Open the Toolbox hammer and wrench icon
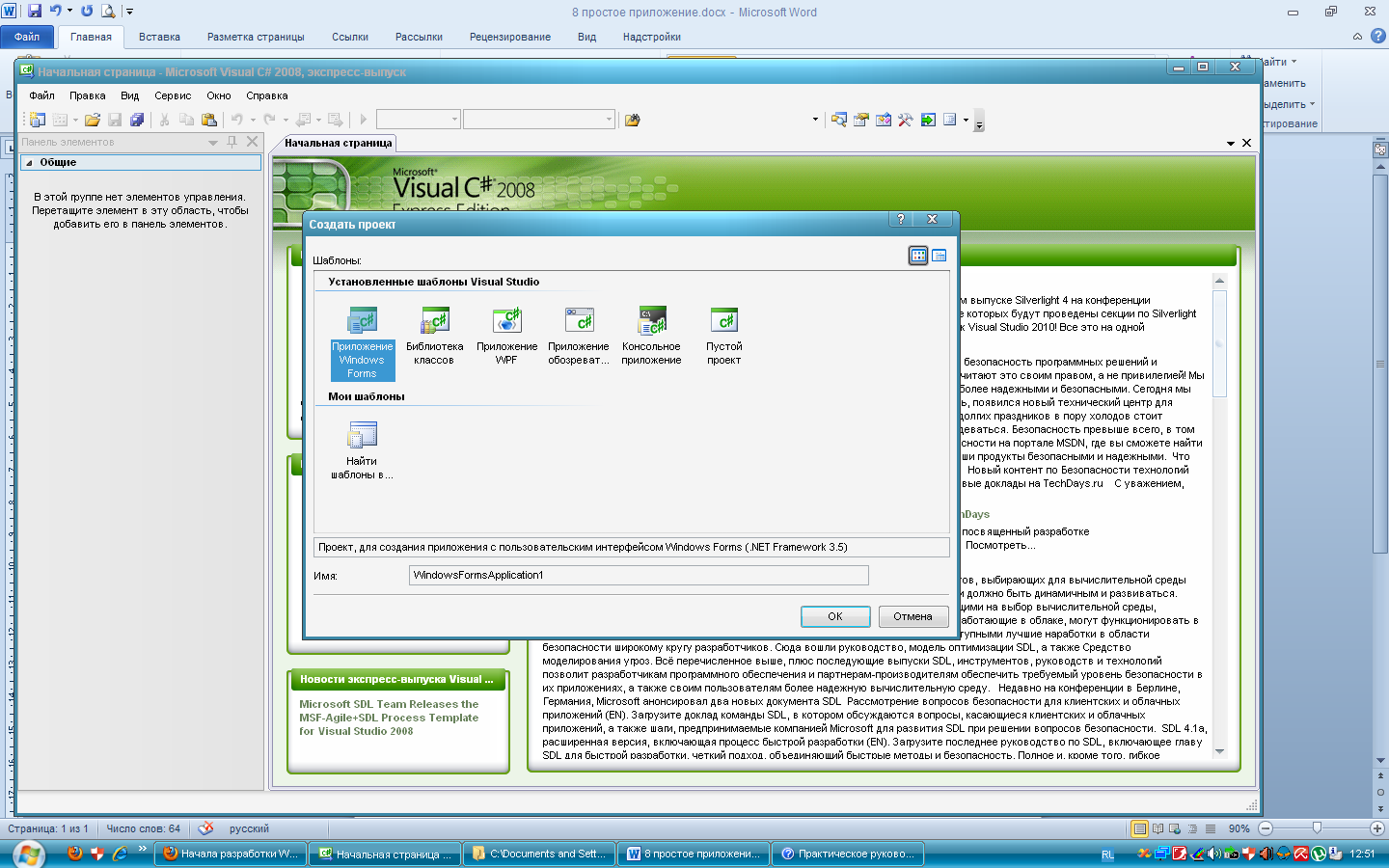Screen dimensions: 1389x868 [x=906, y=120]
